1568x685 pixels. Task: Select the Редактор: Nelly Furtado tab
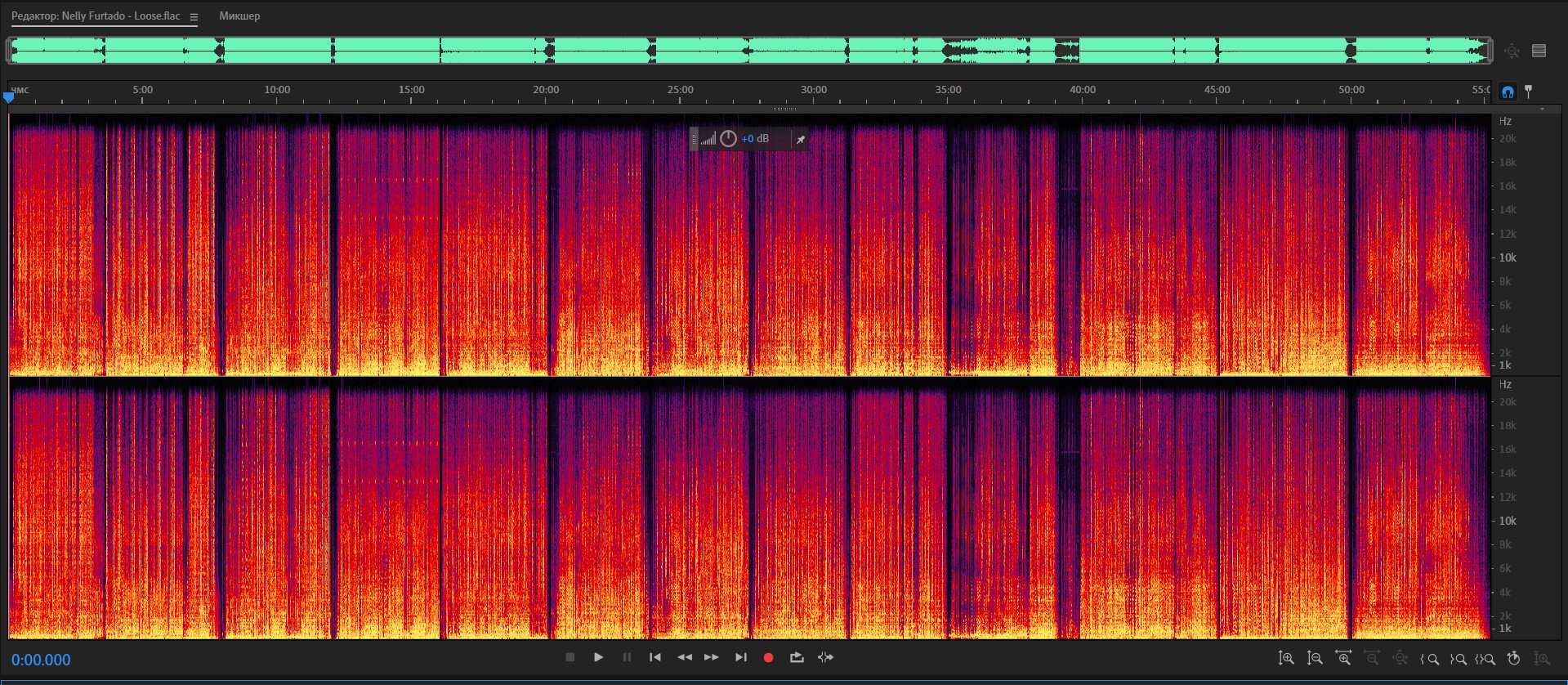96,16
